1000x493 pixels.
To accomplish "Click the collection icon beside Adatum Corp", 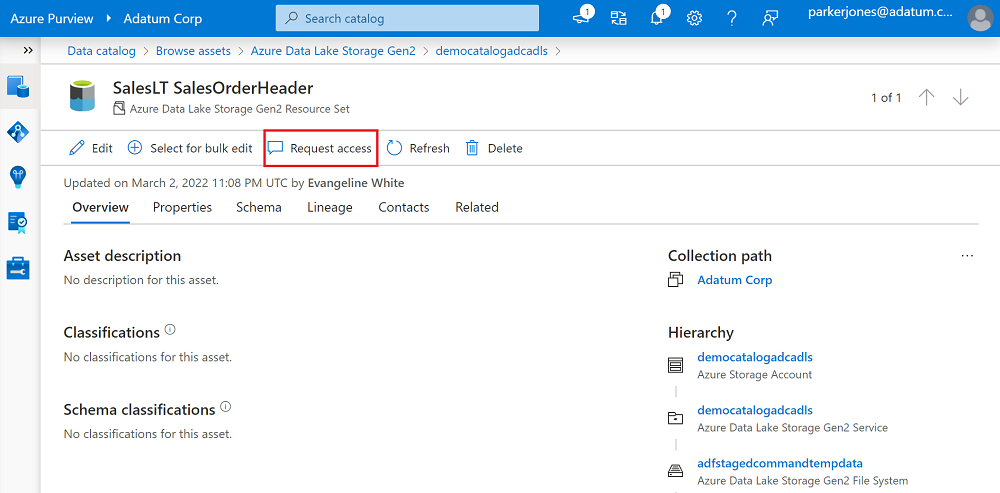I will (x=675, y=280).
